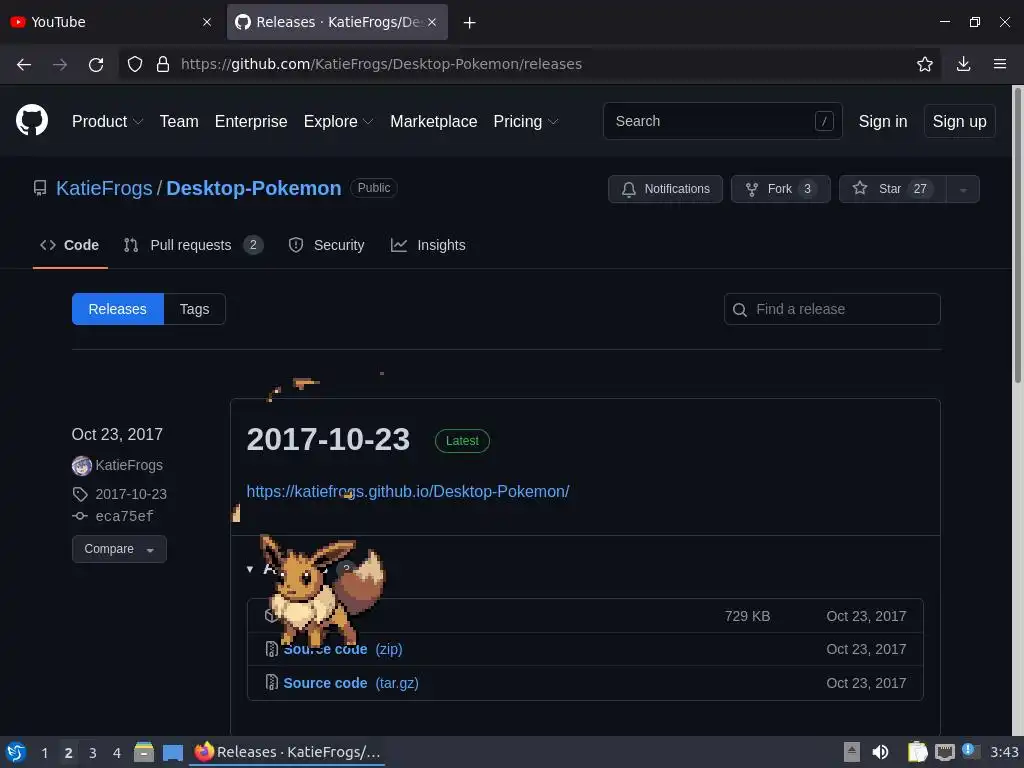This screenshot has width=1024, height=768.
Task: Open the Team page link
Action: coord(179,121)
